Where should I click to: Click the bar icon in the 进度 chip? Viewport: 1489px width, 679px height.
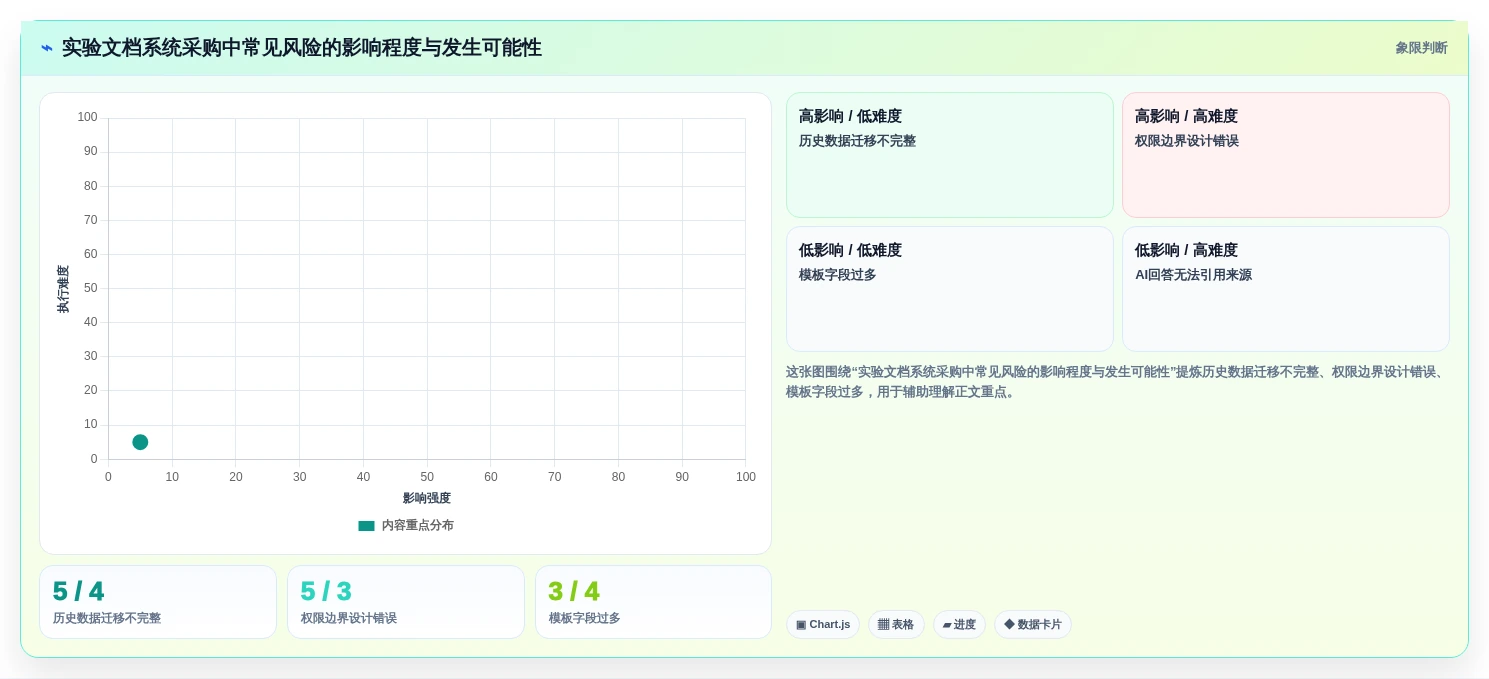point(947,625)
